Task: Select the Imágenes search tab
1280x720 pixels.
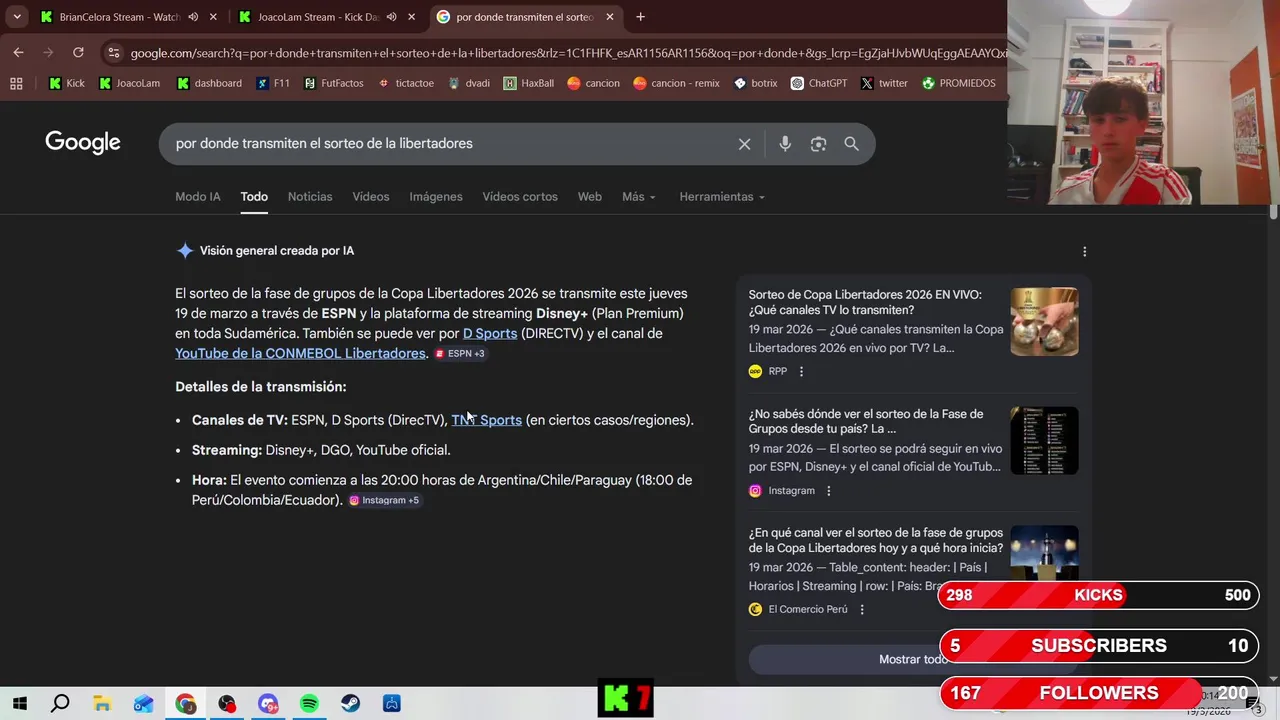Action: 436,197
